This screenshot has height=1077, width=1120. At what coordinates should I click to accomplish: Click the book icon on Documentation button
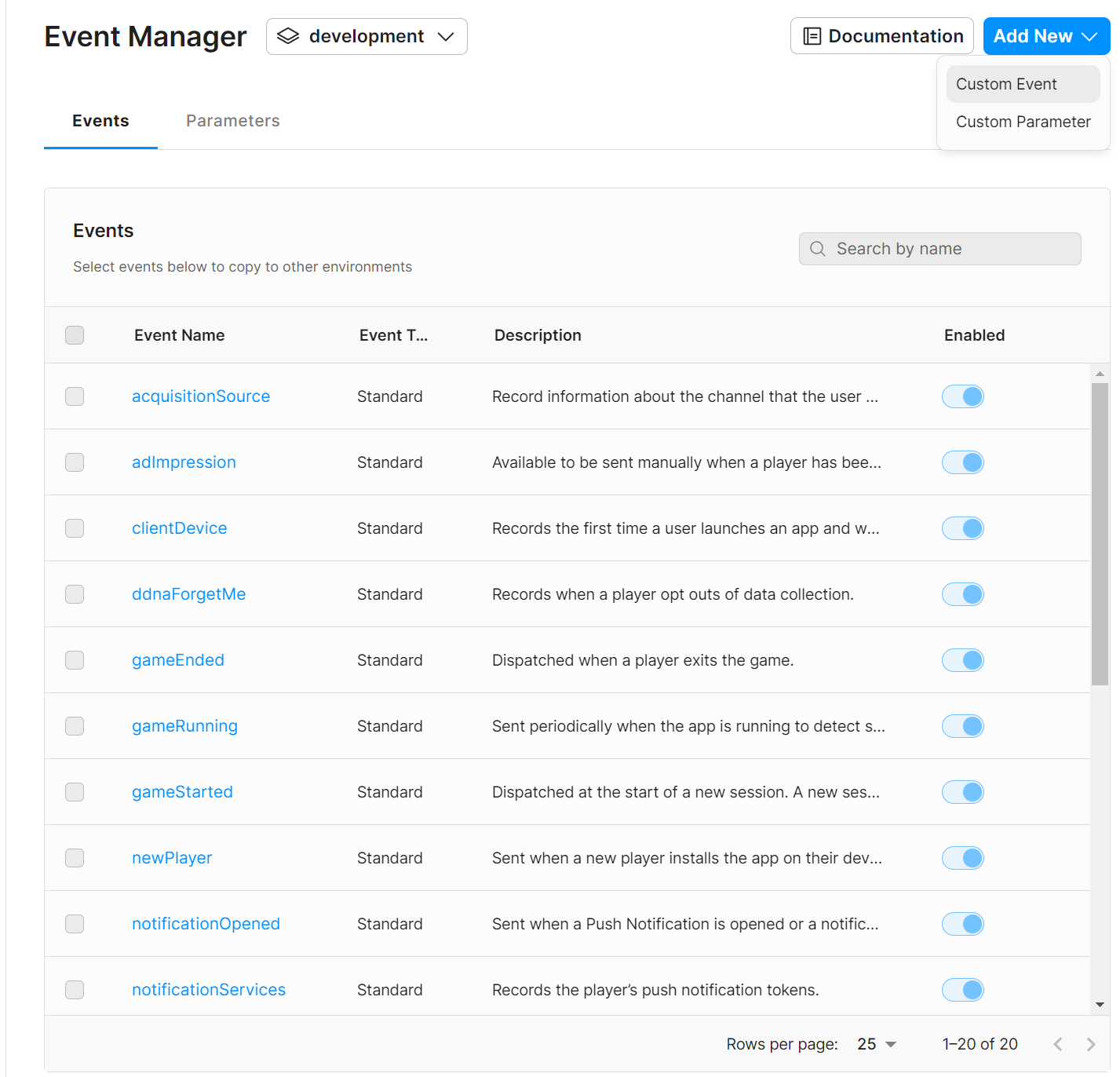point(812,36)
